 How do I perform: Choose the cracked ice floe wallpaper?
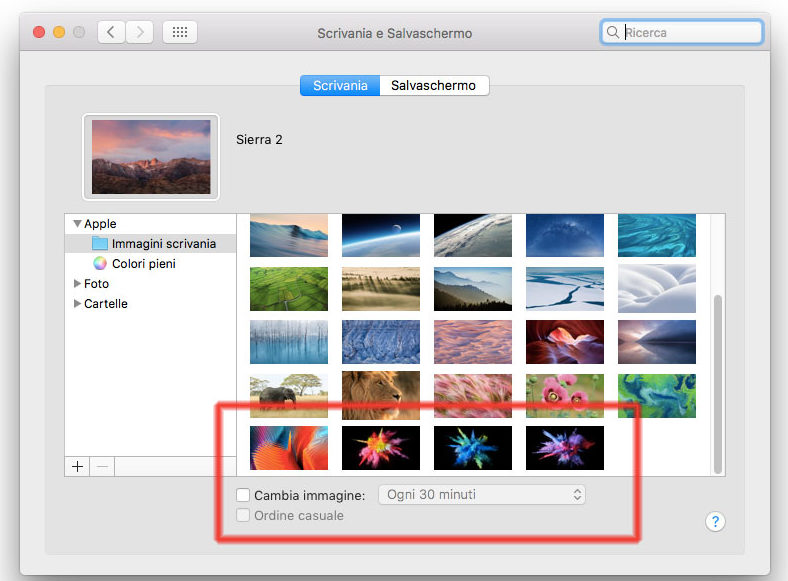[565, 289]
